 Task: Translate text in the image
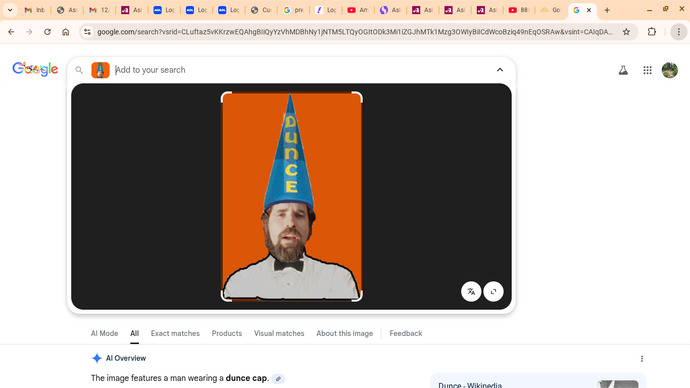[x=471, y=291]
